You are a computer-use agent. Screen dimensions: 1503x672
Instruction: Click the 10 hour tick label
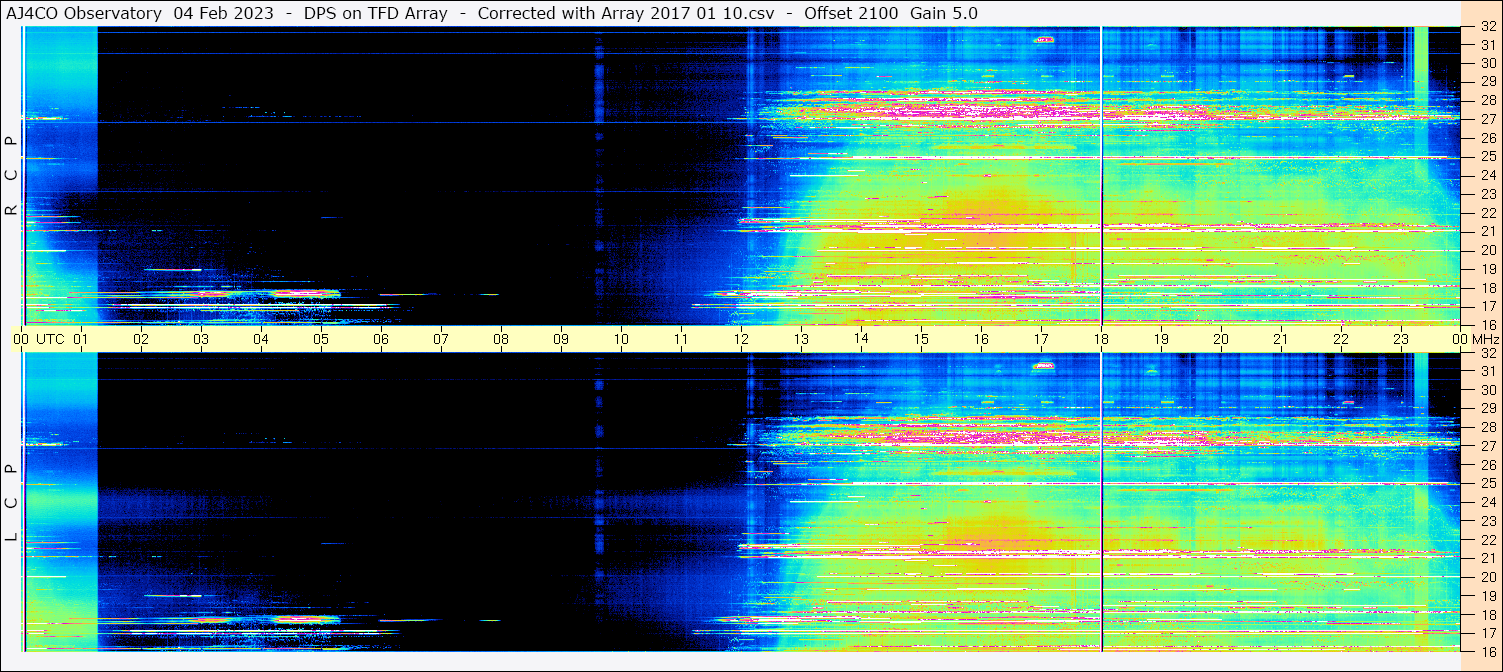621,339
